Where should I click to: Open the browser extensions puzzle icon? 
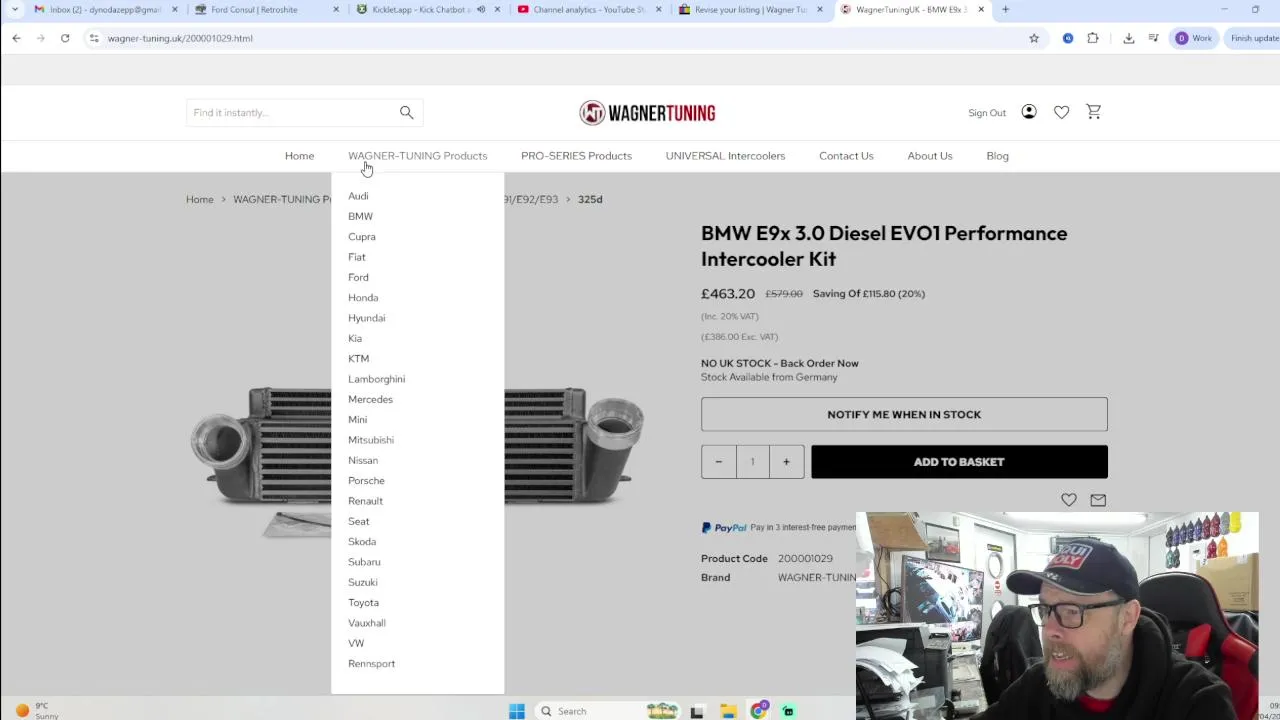1093,38
